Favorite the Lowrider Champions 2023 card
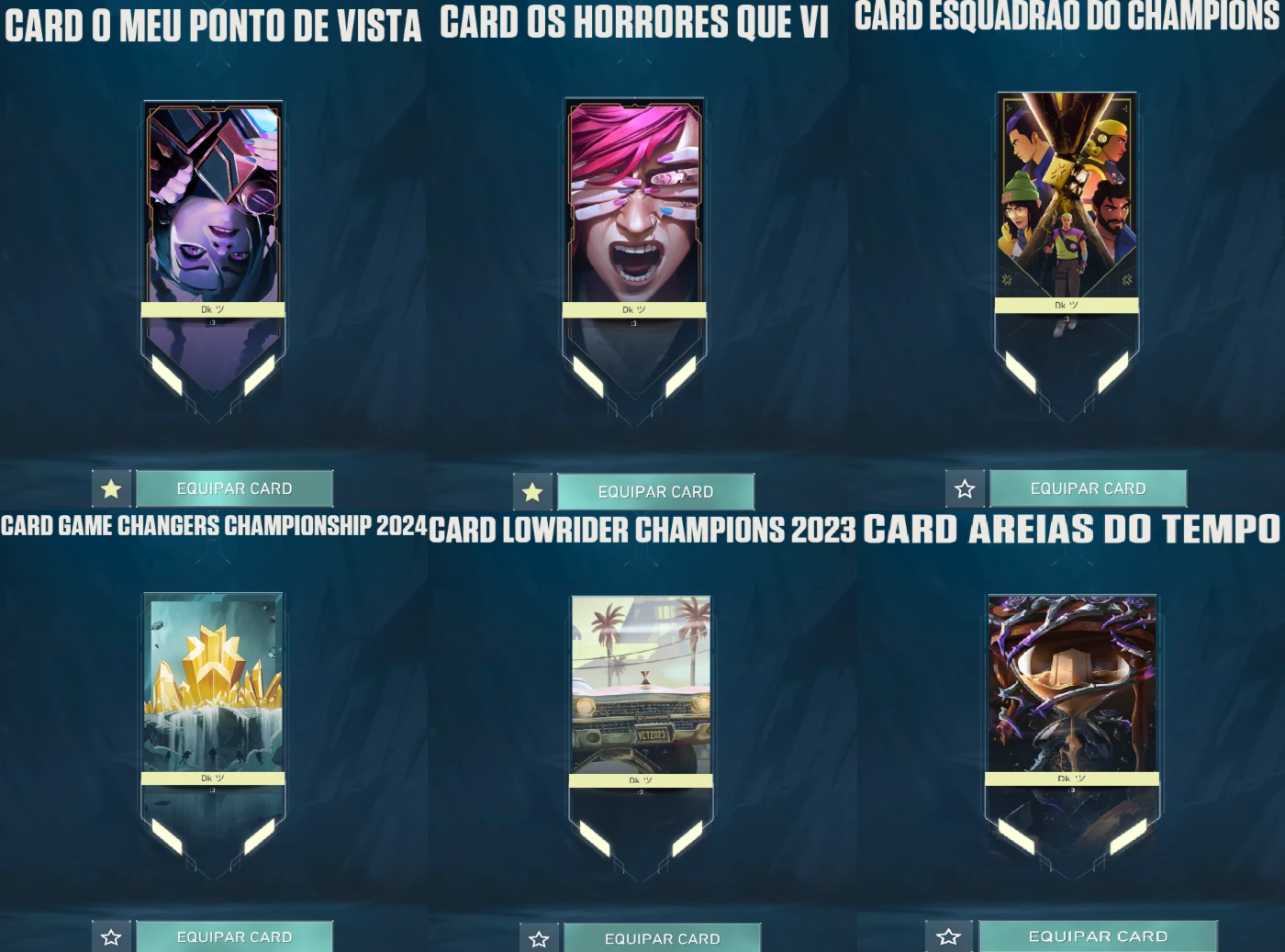 click(539, 939)
